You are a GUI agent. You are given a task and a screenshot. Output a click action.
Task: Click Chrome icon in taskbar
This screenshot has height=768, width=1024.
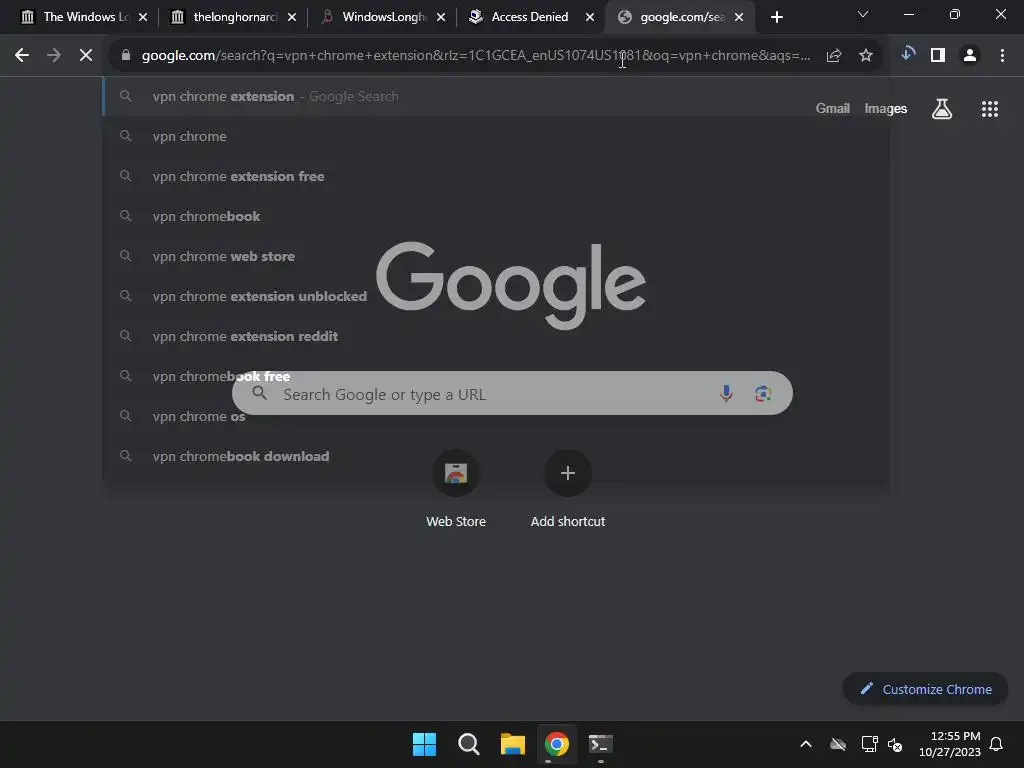click(x=556, y=744)
